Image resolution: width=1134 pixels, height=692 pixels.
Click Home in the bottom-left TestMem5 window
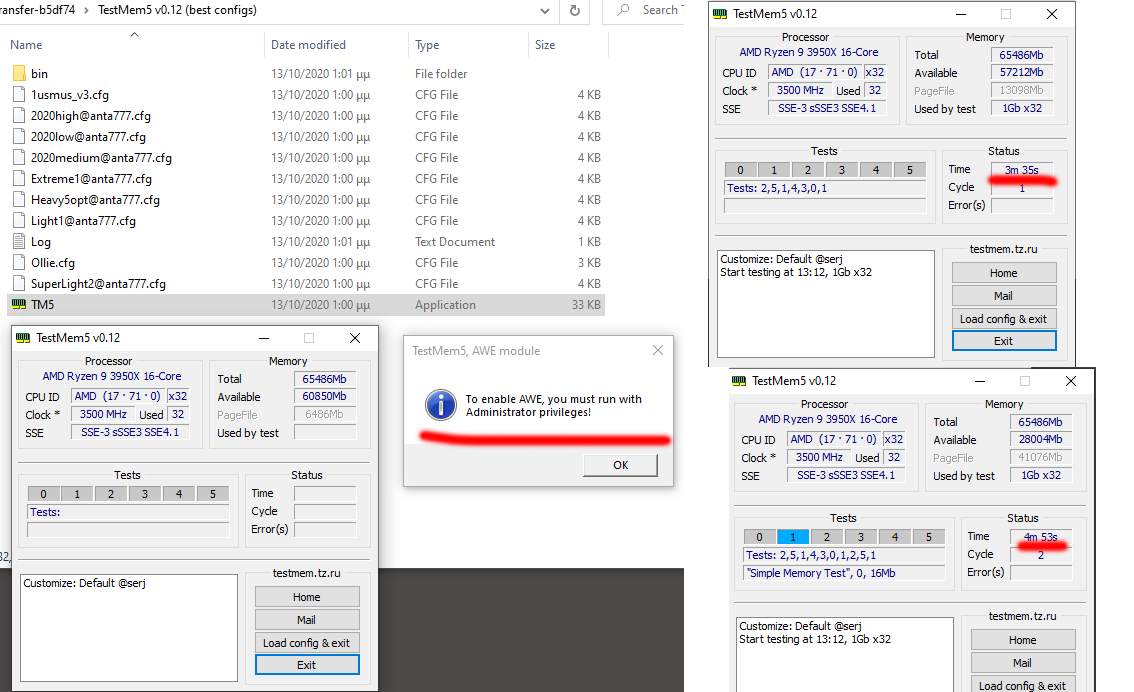pyautogui.click(x=307, y=597)
